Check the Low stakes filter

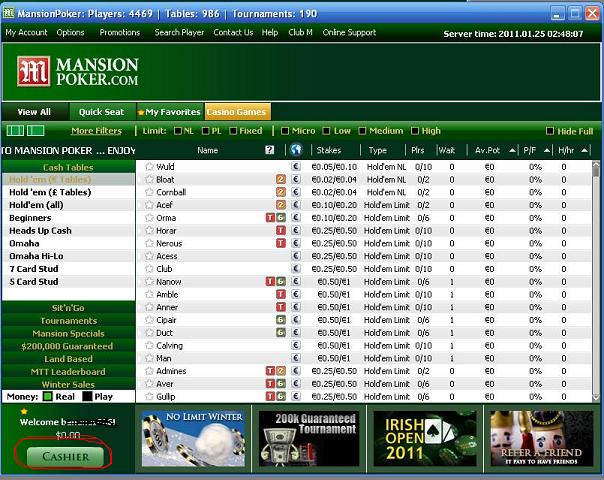(x=326, y=131)
